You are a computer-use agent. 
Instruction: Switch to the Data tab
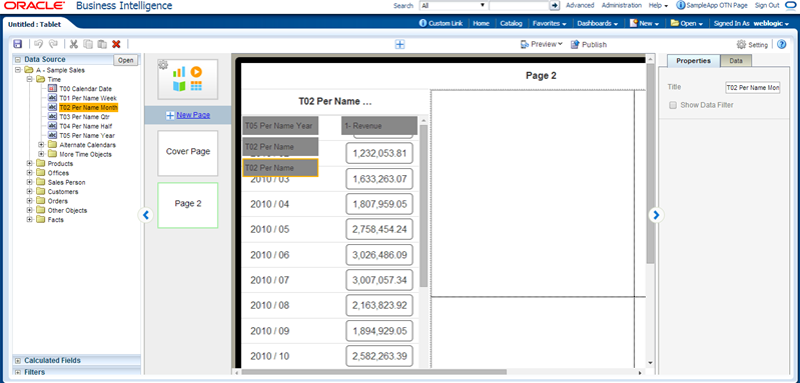pos(736,61)
